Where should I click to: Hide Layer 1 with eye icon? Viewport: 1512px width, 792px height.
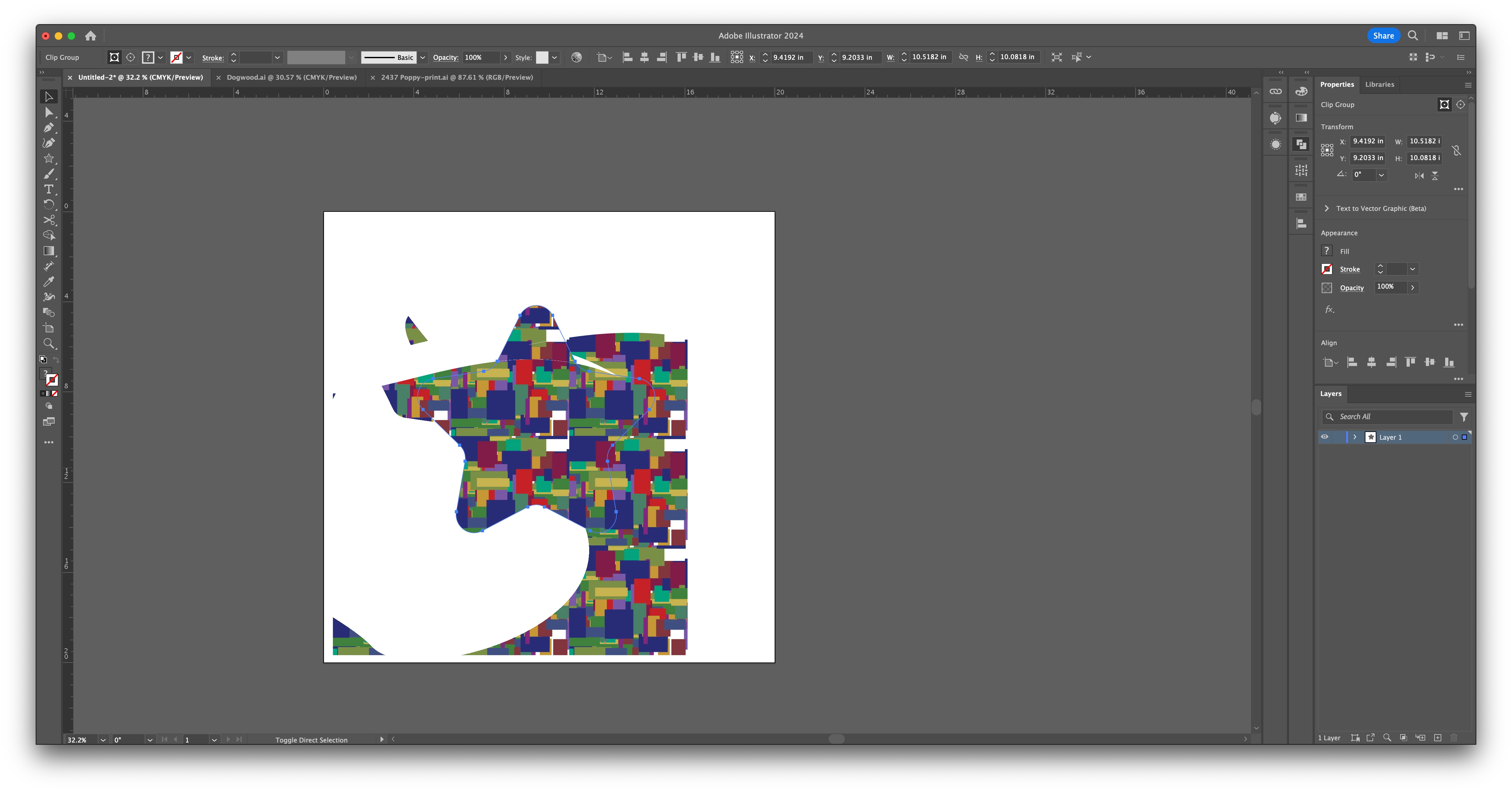click(x=1324, y=437)
